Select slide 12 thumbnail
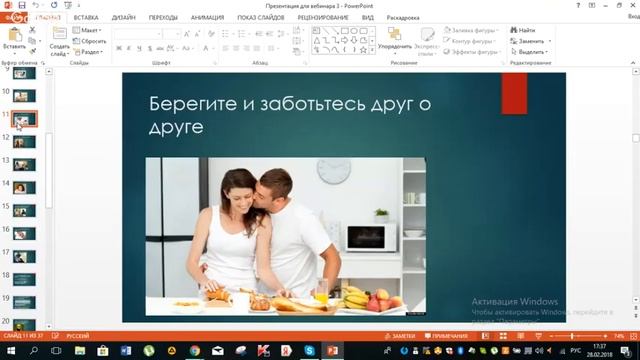The width and height of the screenshot is (640, 360). tap(24, 142)
